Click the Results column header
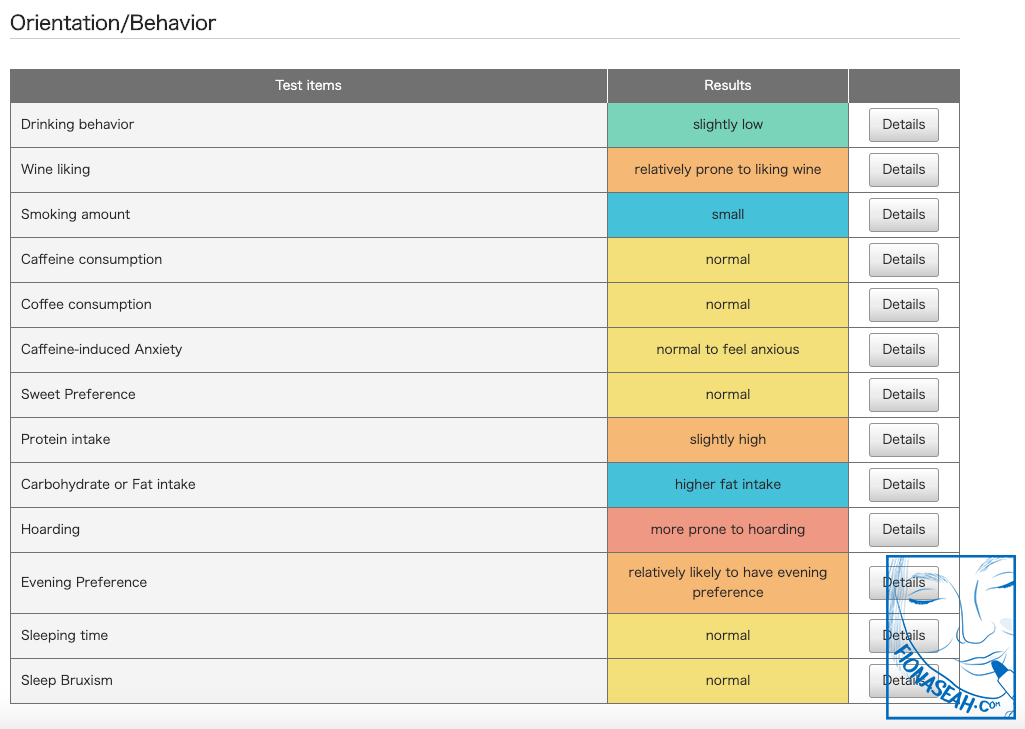 pos(727,86)
